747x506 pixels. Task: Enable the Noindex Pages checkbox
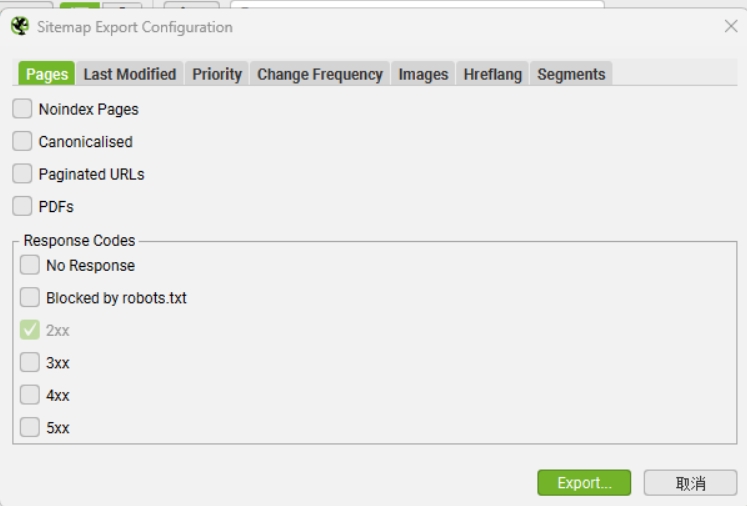coord(22,109)
